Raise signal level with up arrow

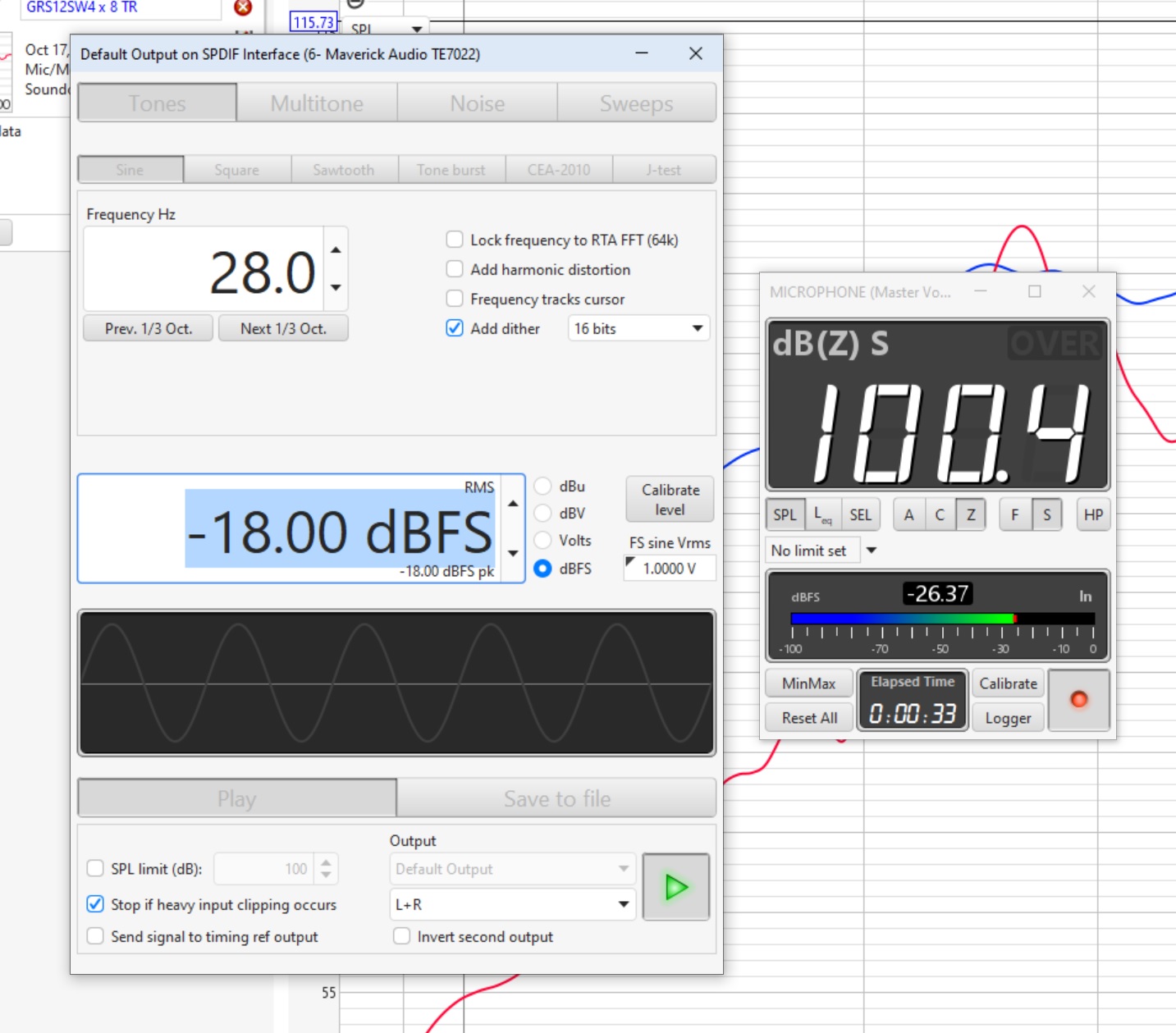click(x=513, y=503)
